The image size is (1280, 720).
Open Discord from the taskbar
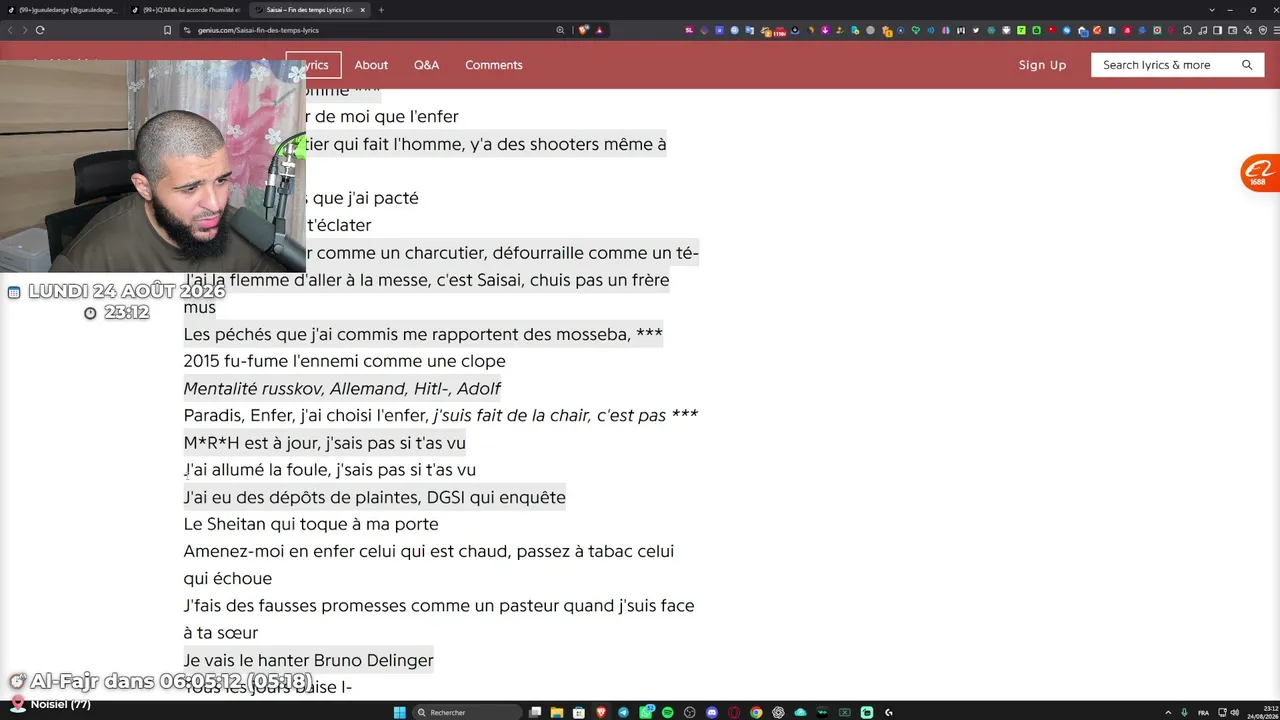coord(712,712)
